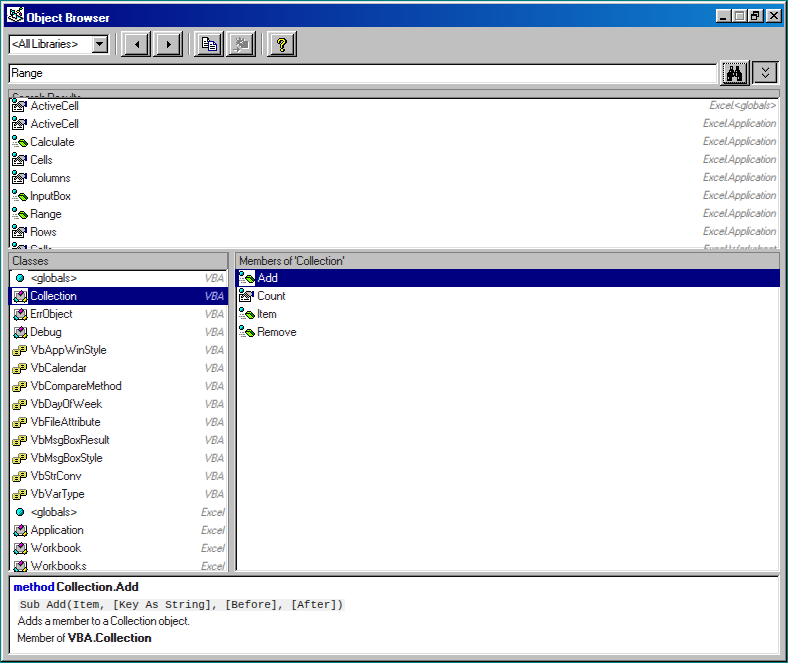Collapse search results with double-chevron button
Screen dimensions: 788x663
(x=765, y=73)
